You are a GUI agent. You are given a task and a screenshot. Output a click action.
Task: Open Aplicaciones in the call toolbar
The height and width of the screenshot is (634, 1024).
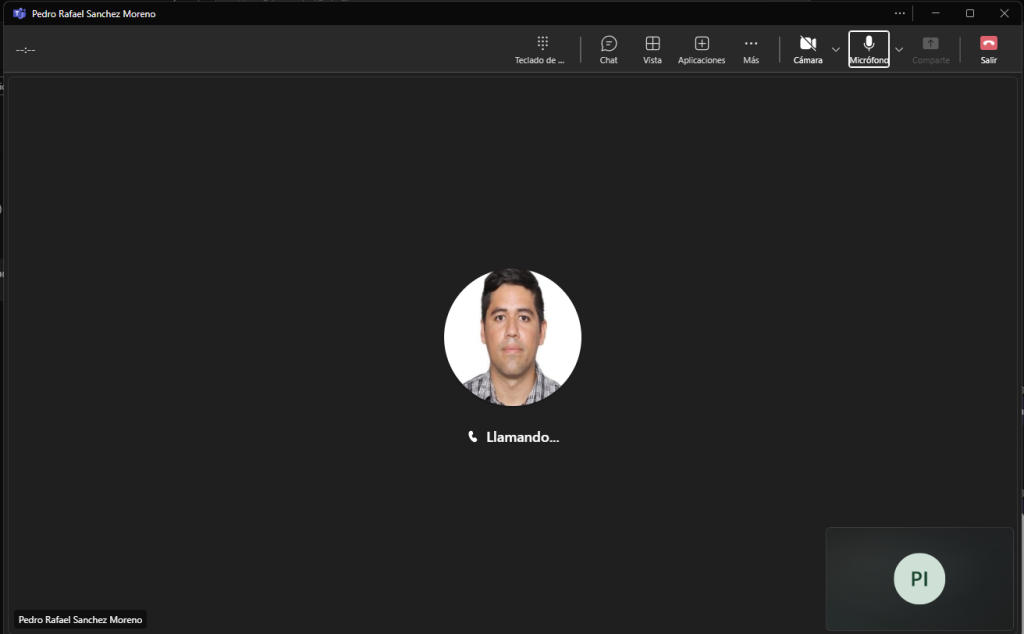701,49
